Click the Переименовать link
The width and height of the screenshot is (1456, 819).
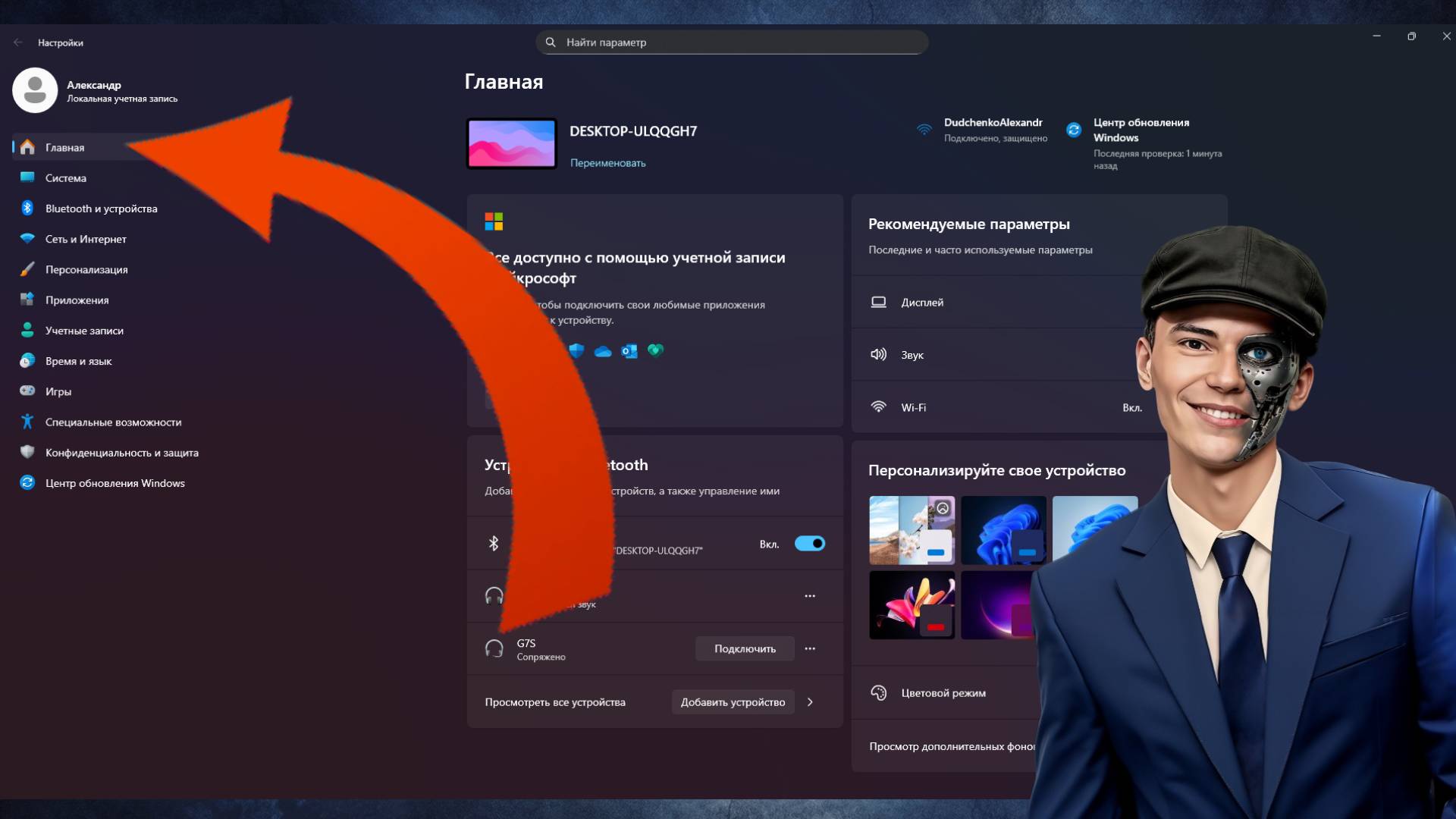(607, 163)
